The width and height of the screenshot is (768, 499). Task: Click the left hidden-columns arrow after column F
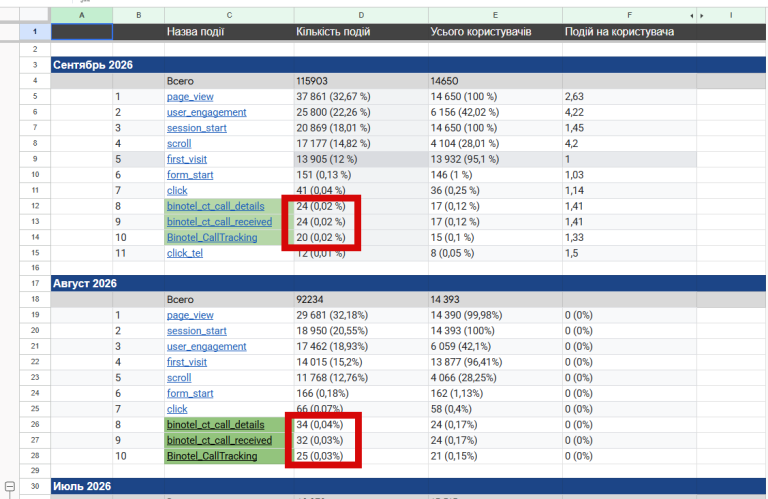692,16
